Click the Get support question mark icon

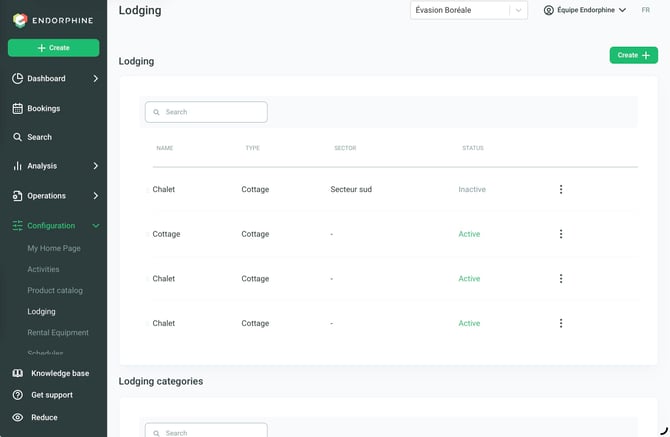18,395
